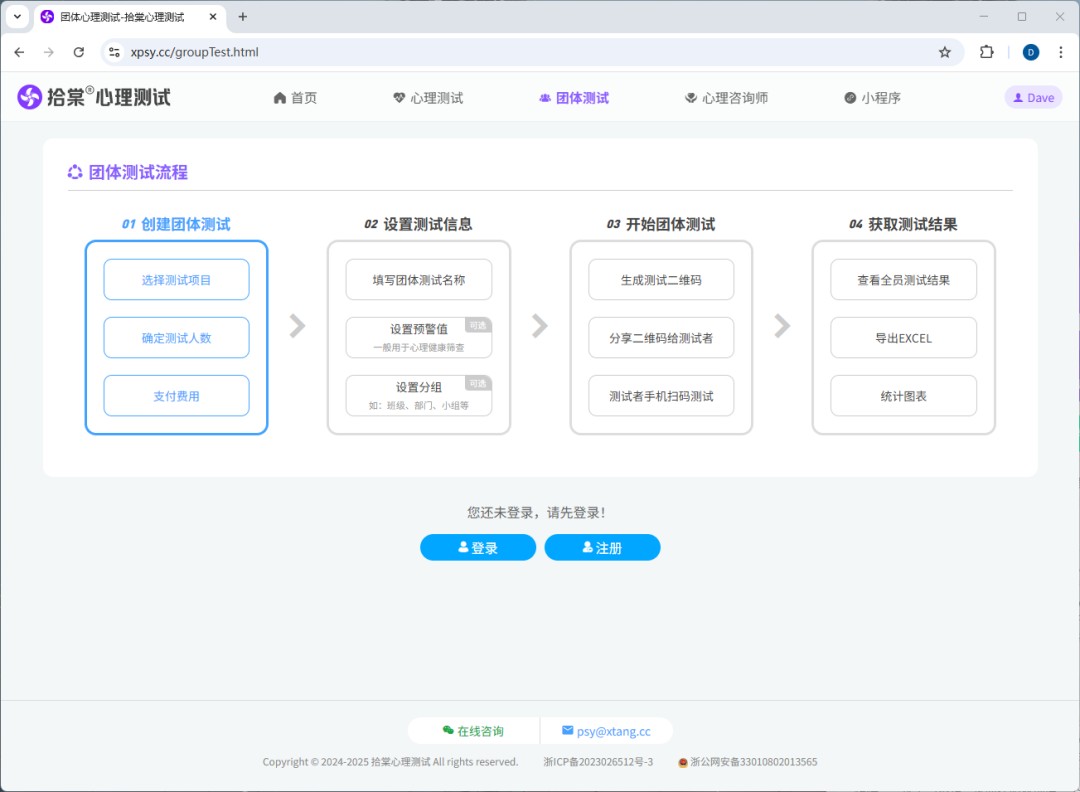Bookmark this page with the star icon
Screen dimensions: 1080x792
(944, 52)
